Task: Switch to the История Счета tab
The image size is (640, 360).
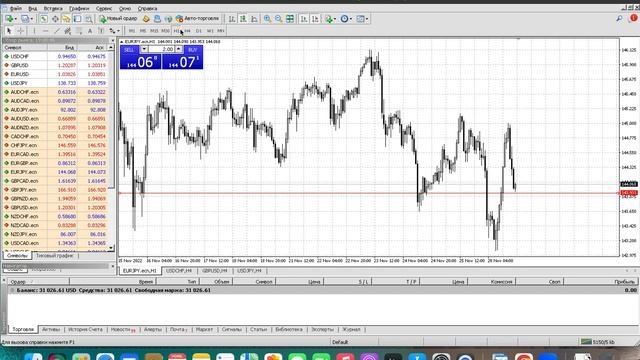Action: 85,329
